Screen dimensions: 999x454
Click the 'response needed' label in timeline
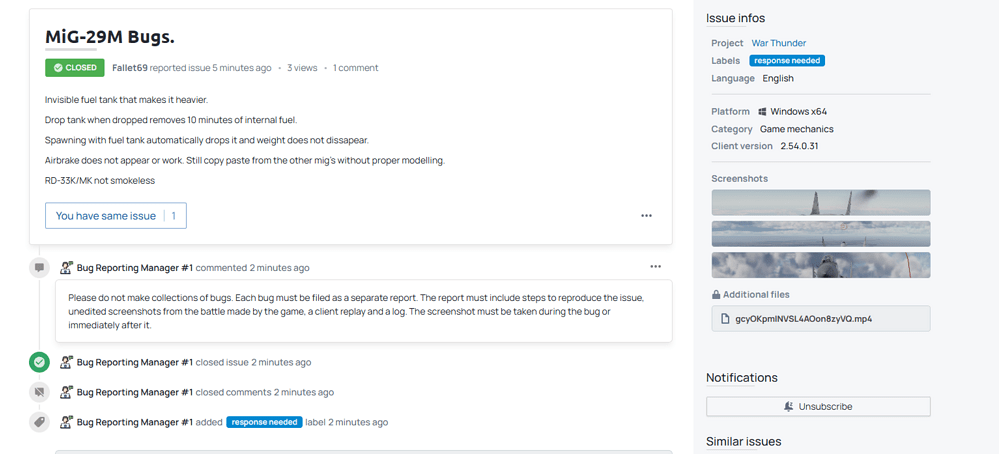coord(264,422)
